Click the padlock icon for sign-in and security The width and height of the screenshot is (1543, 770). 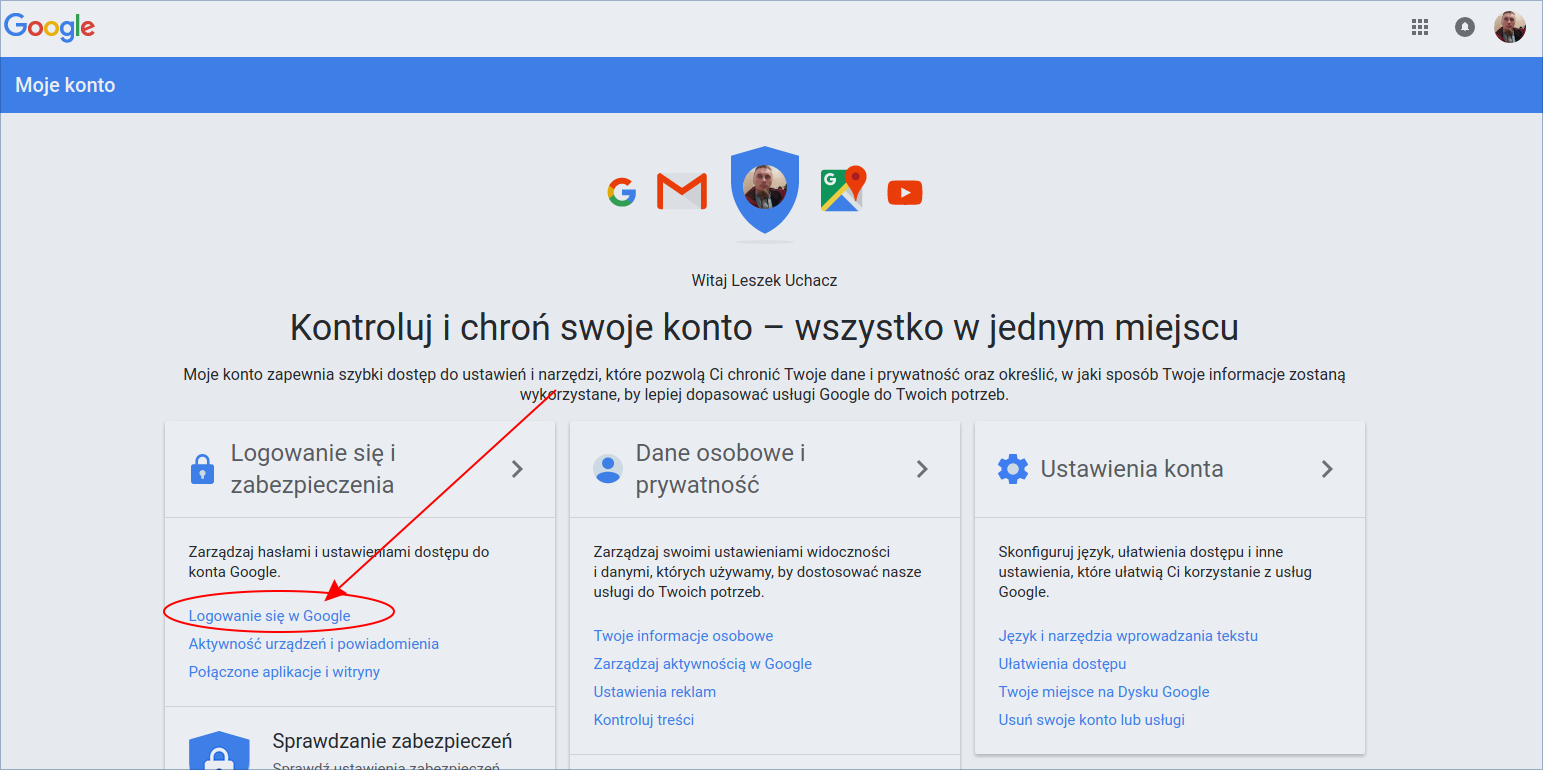tap(203, 469)
